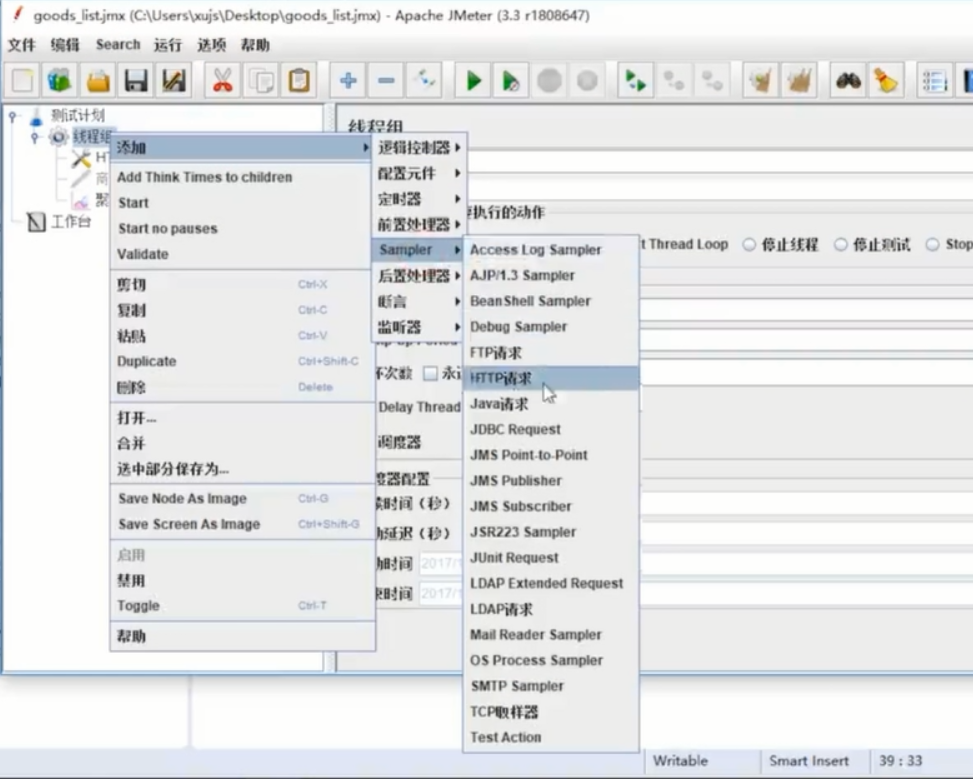Select the 停止线程 radio button
Viewport: 973px width, 779px height.
point(749,245)
